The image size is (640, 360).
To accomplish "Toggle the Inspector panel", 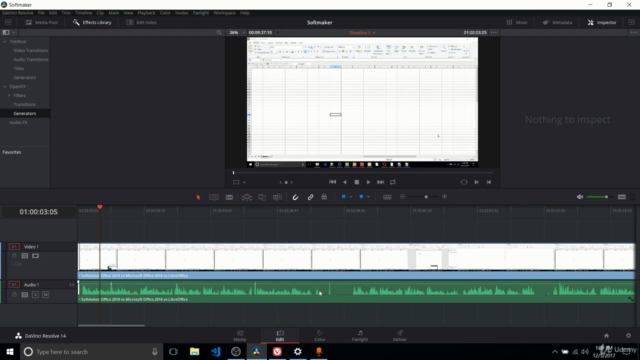I will pyautogui.click(x=602, y=22).
